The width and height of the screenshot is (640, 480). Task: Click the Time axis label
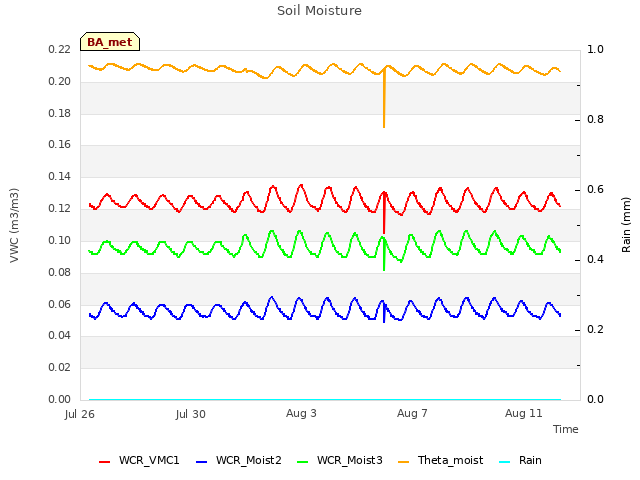pos(565,429)
